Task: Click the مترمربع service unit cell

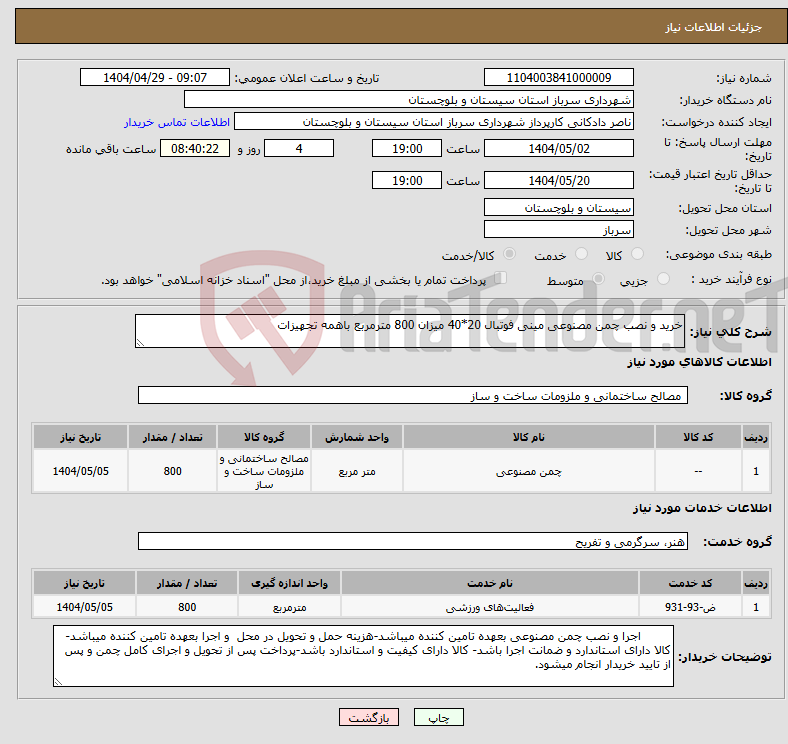Action: pyautogui.click(x=289, y=607)
